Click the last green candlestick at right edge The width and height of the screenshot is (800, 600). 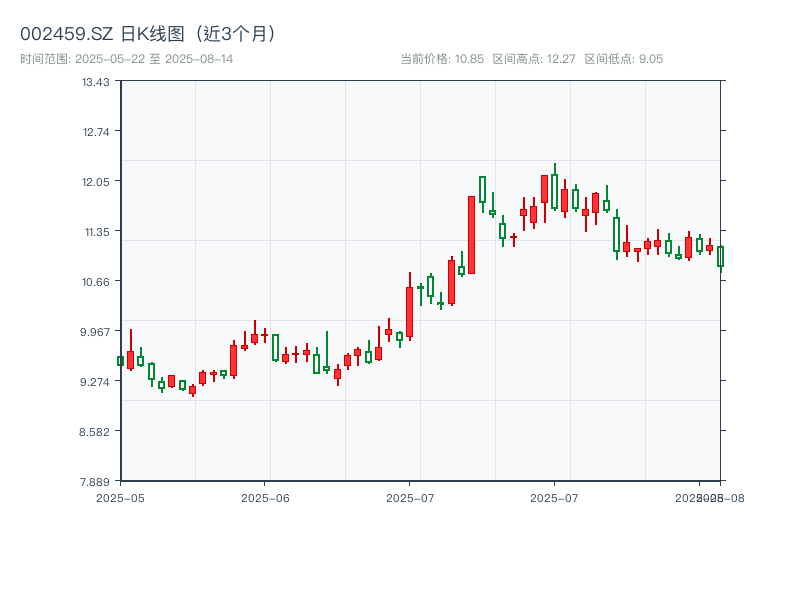[x=720, y=256]
